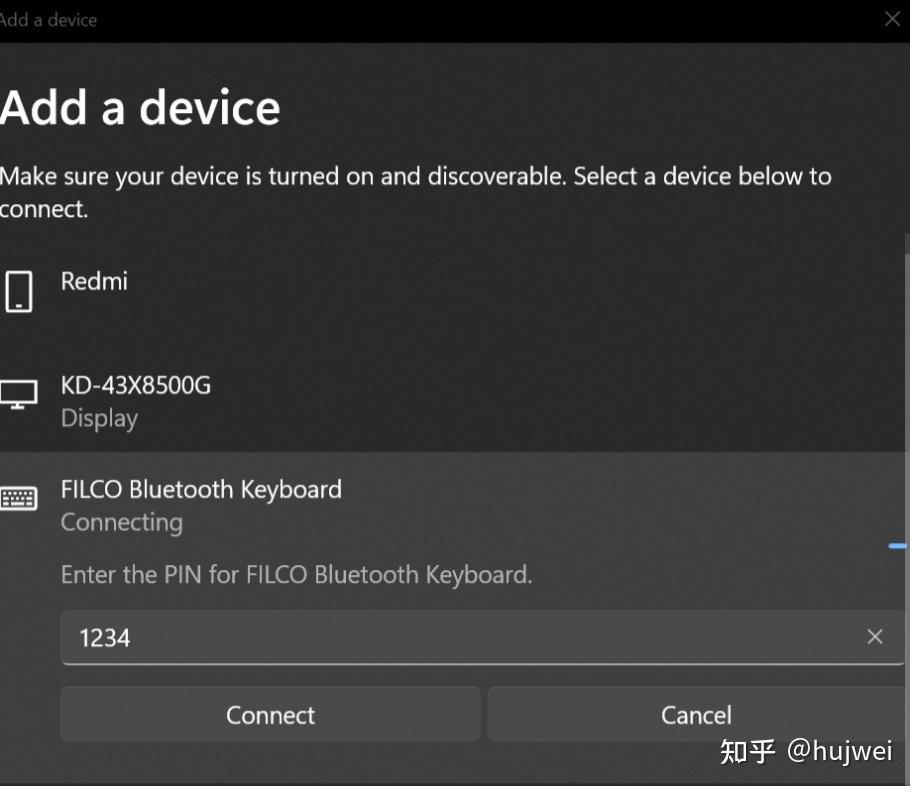Click the Connecting status text
Image resolution: width=917 pixels, height=793 pixels.
click(122, 522)
